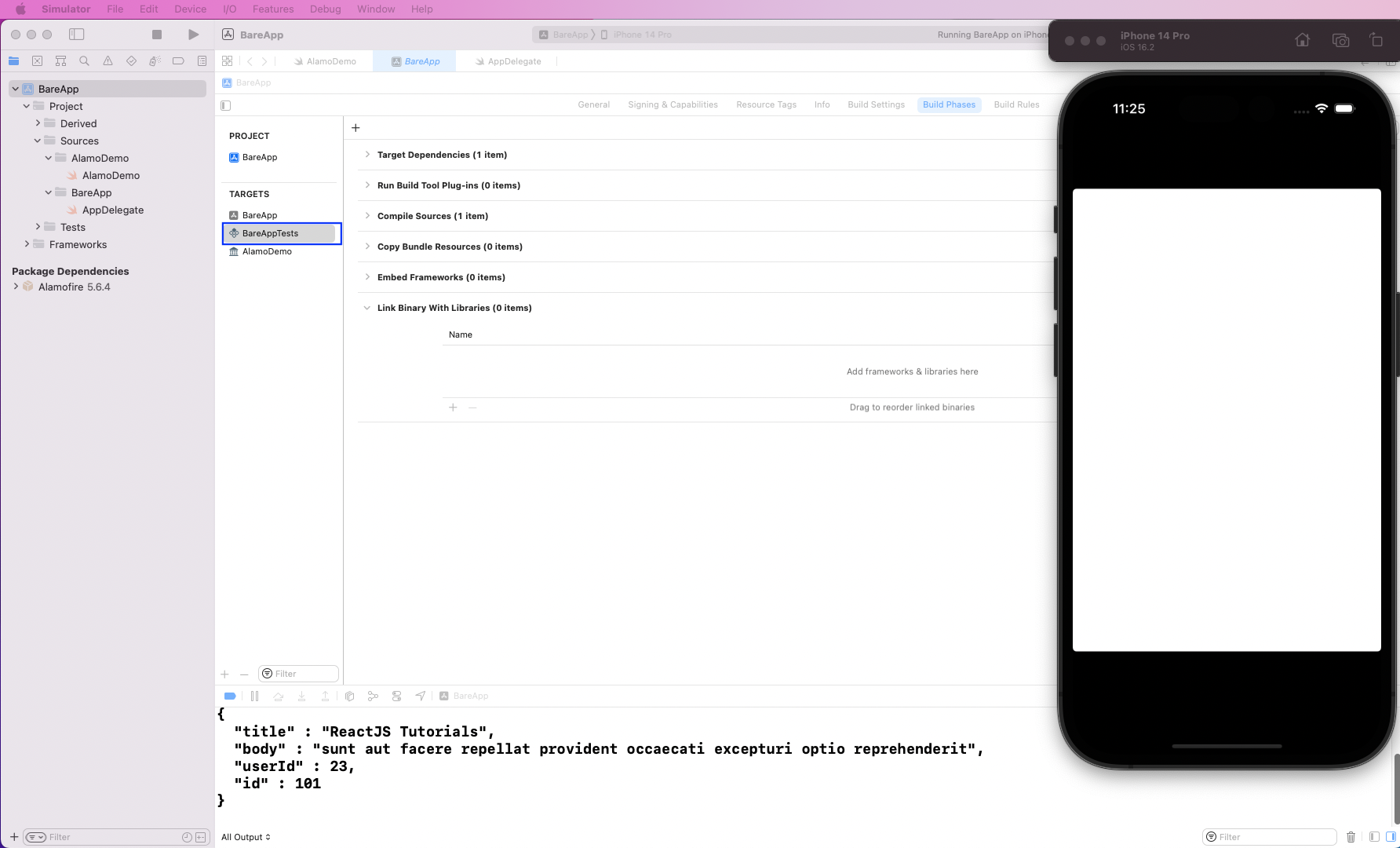This screenshot has width=1400, height=848.
Task: Expand Copy Bundle Resources phase
Action: pyautogui.click(x=366, y=247)
